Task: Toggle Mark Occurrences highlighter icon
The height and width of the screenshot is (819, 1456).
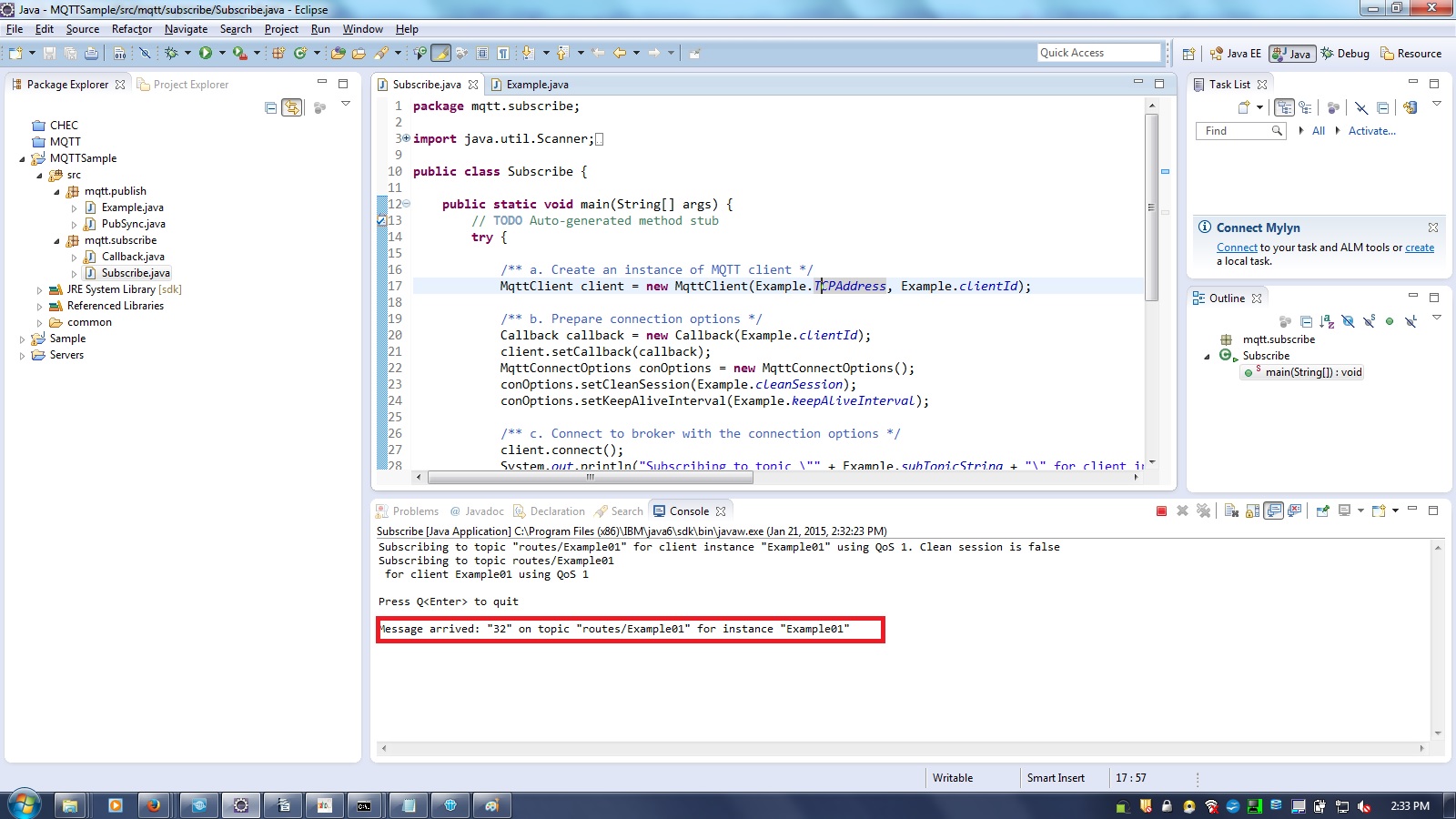Action: click(440, 54)
